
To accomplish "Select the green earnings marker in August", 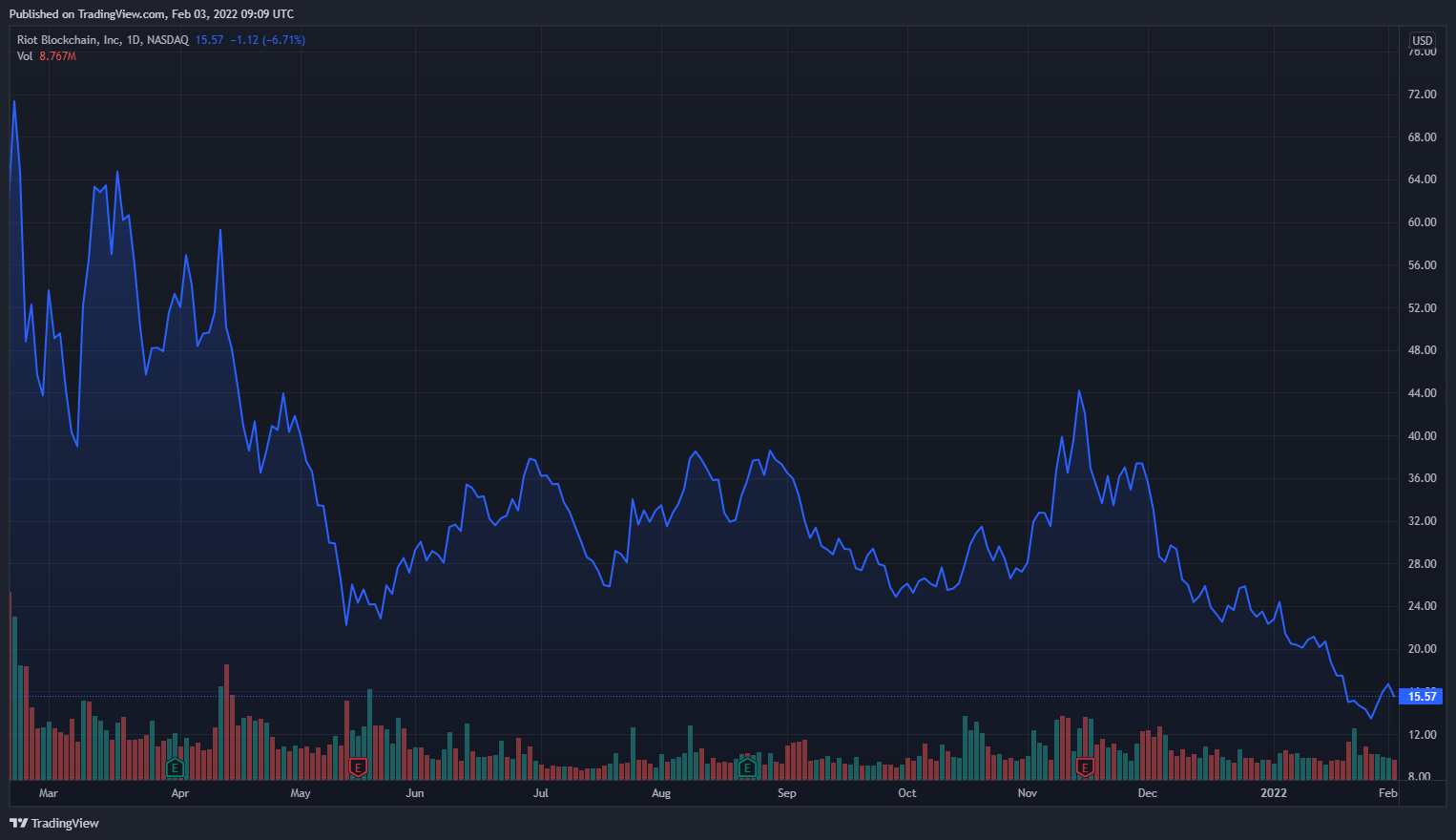I will coord(747,766).
